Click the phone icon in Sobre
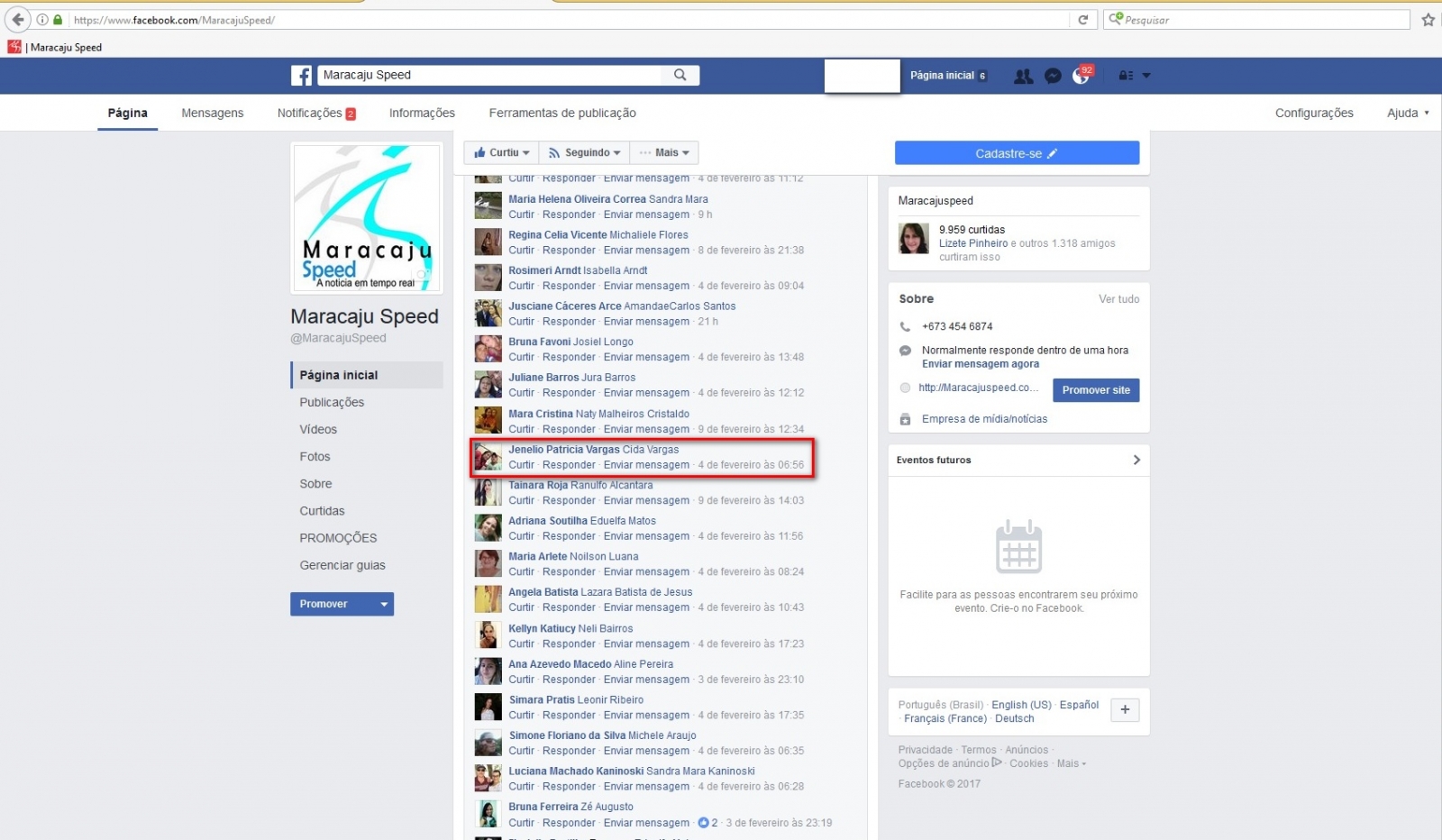The width and height of the screenshot is (1442, 840). (905, 326)
